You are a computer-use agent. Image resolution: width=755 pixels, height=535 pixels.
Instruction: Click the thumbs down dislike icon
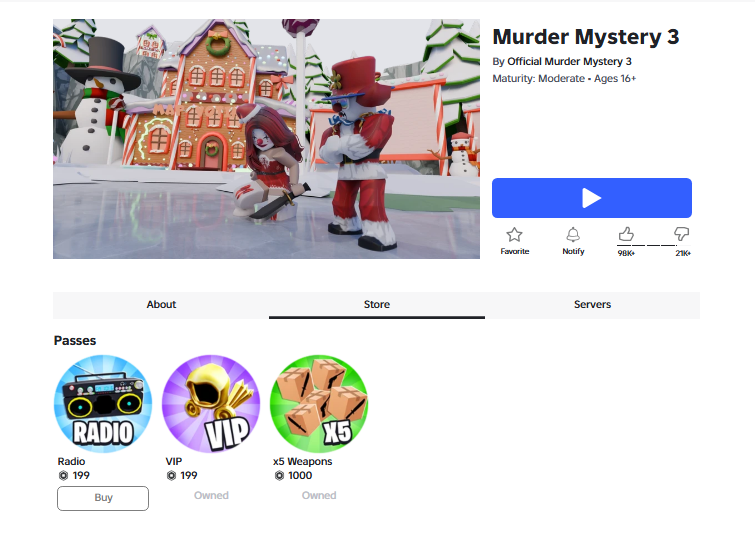[681, 234]
